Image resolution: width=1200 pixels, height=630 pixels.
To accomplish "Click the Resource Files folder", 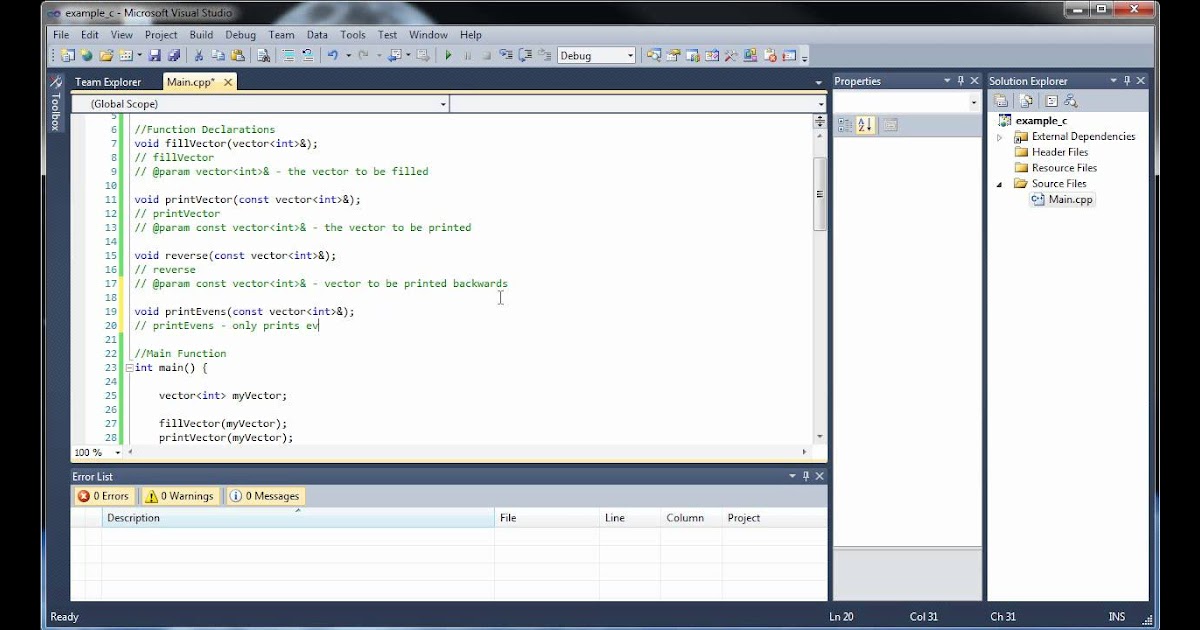I will 1055,168.
